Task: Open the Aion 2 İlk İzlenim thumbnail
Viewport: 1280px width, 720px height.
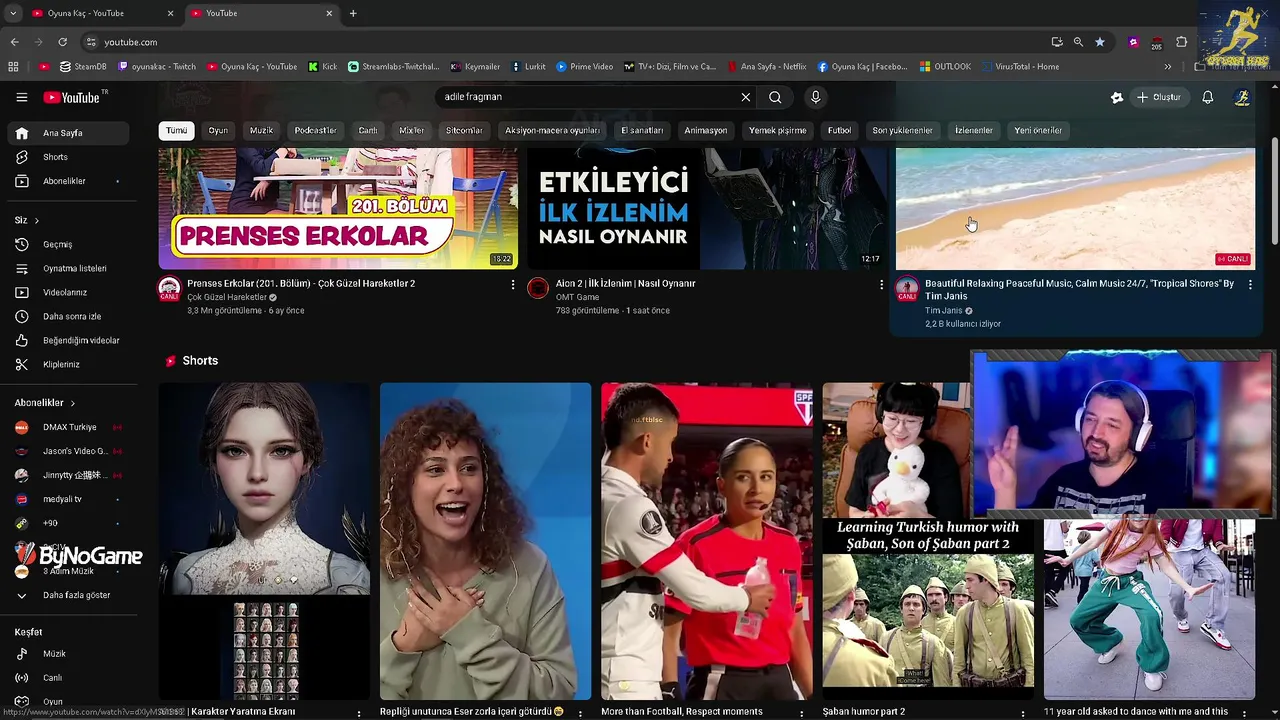Action: (x=707, y=209)
